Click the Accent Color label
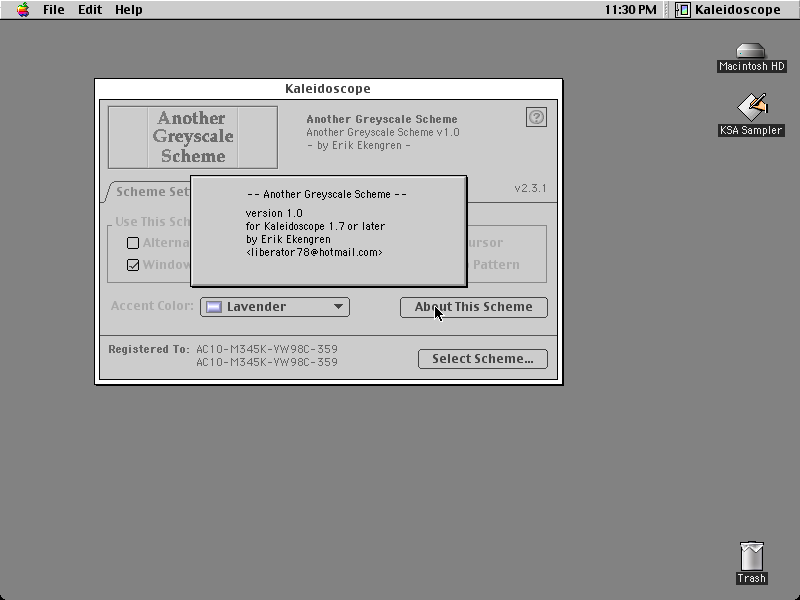Screen dimensions: 800x600 [153, 306]
